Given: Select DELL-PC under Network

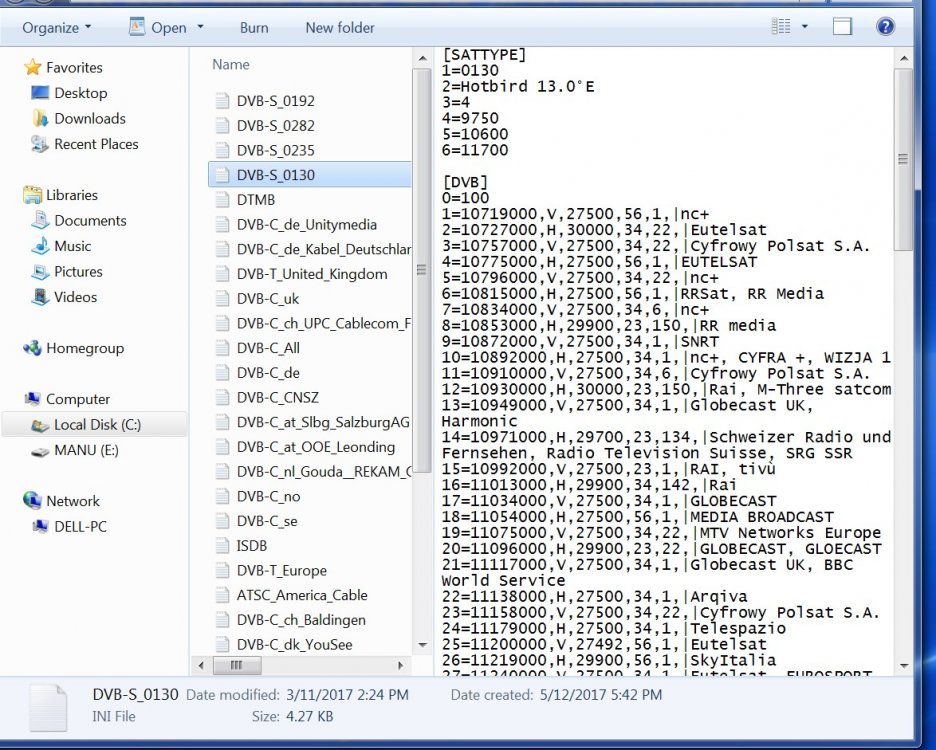Looking at the screenshot, I should (x=82, y=526).
